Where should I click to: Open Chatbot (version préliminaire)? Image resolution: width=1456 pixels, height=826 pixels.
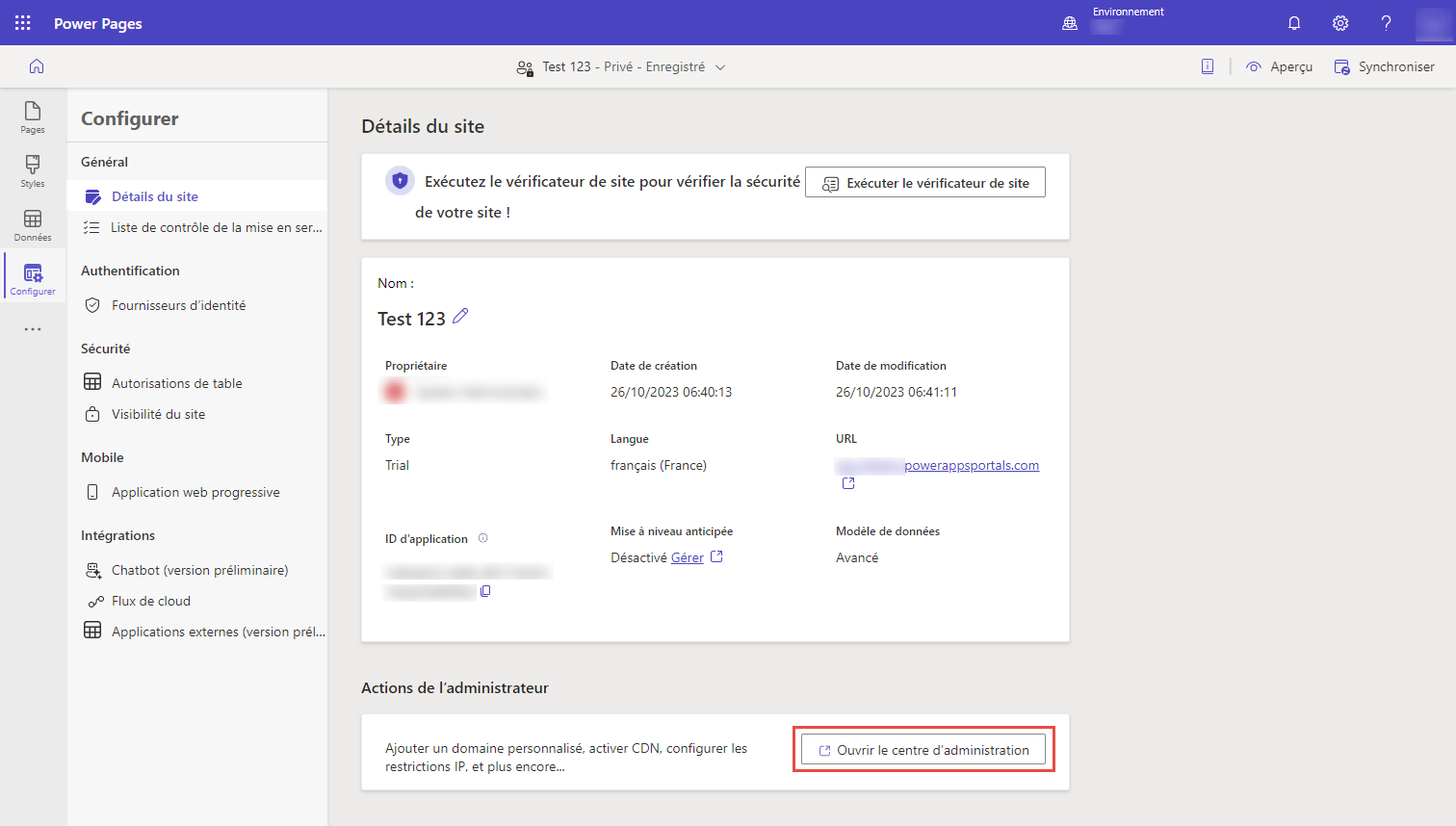point(197,570)
